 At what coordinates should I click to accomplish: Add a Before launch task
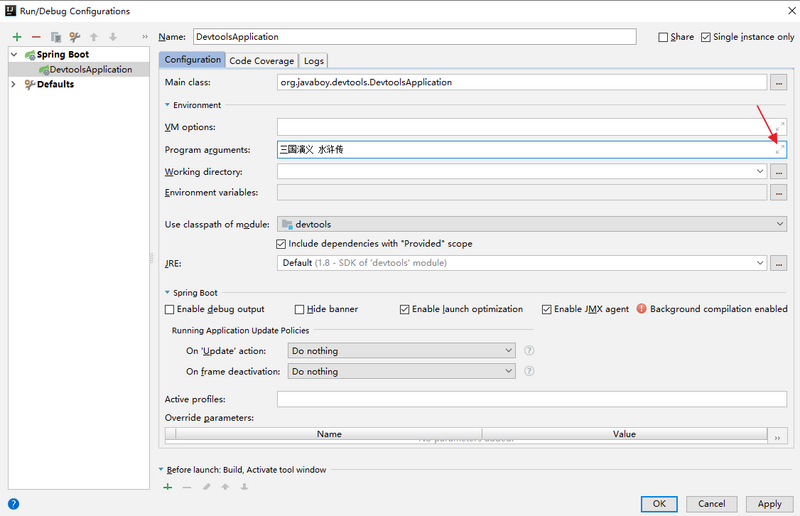click(168, 487)
